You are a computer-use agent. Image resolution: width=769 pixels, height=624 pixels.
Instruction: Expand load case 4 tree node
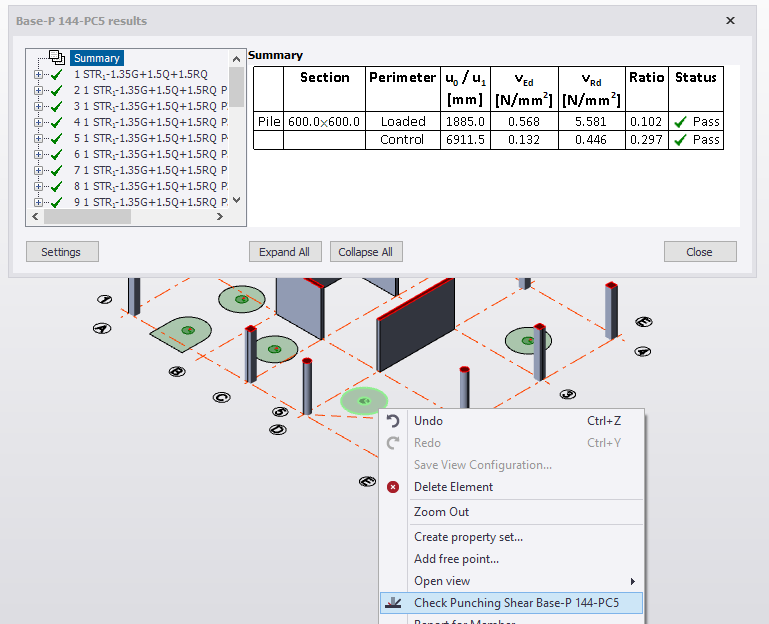[39, 122]
